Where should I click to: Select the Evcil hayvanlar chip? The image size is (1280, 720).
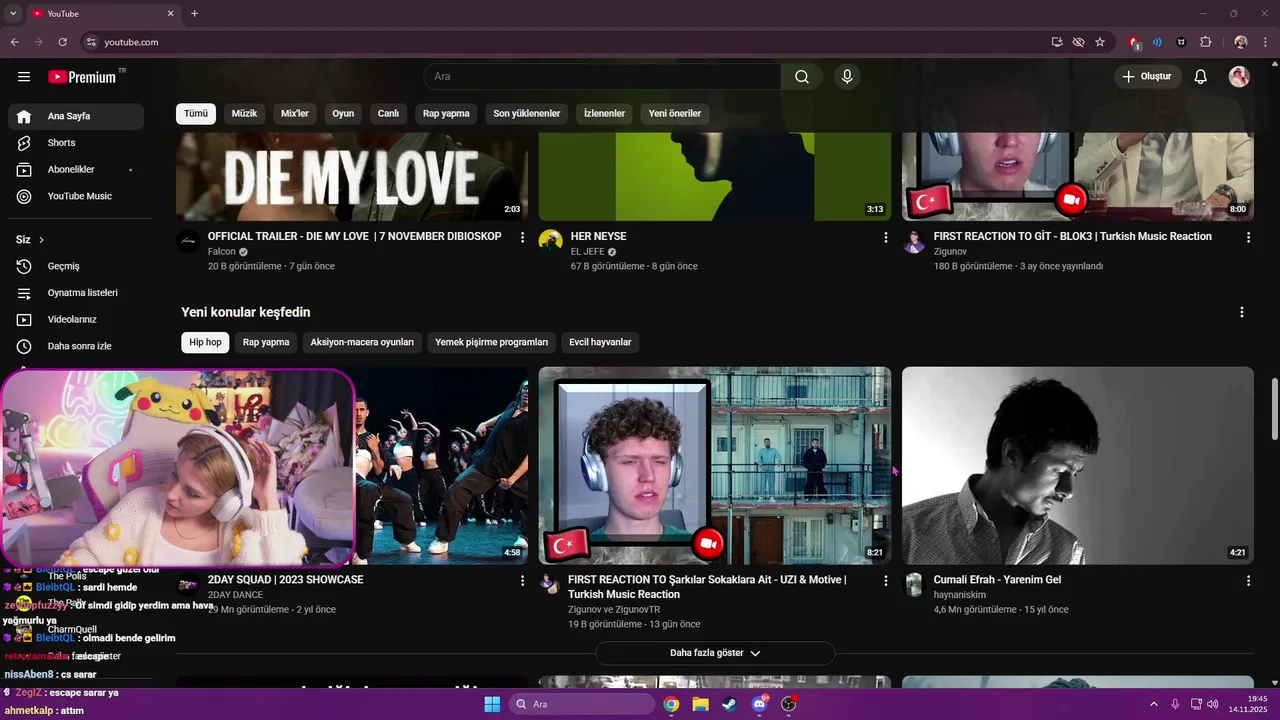(600, 342)
